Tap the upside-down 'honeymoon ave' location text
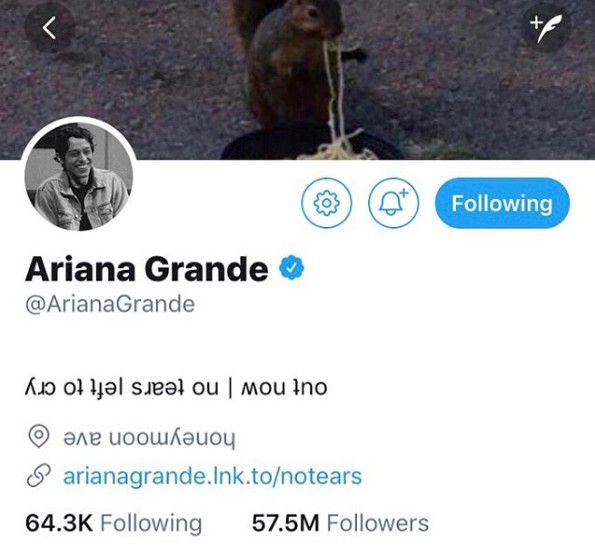Viewport: 595px width, 553px height. (149, 439)
